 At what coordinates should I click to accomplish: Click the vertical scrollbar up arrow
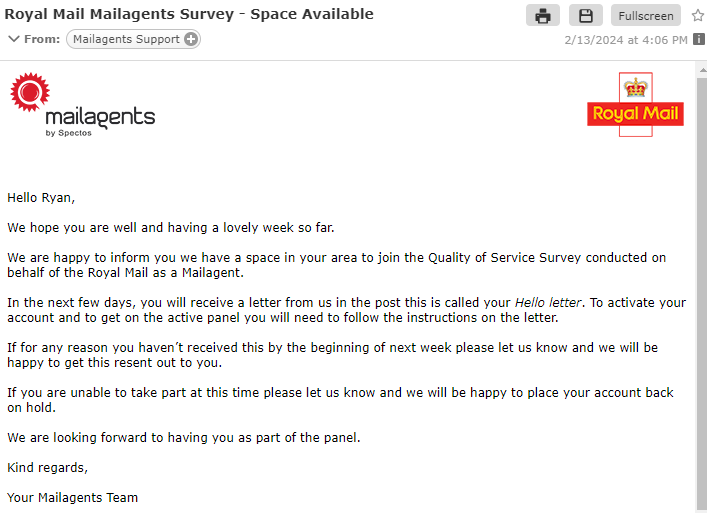pyautogui.click(x=702, y=70)
